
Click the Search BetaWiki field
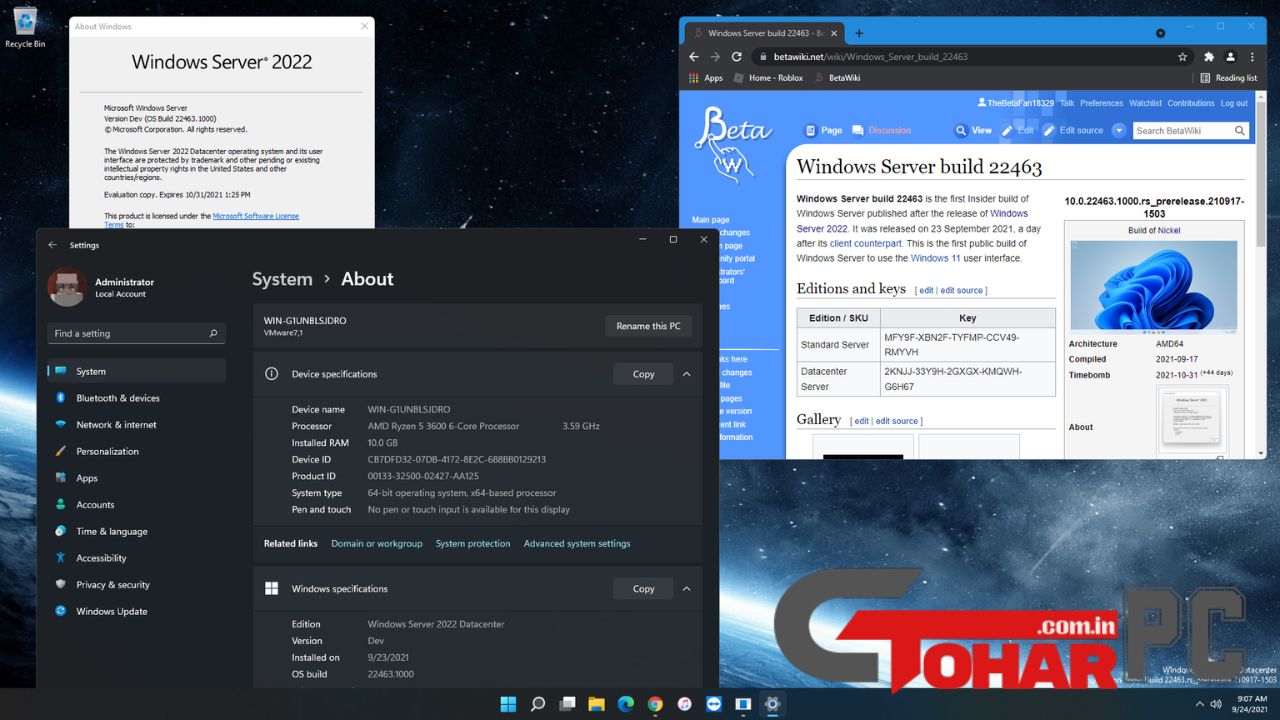coord(1182,130)
